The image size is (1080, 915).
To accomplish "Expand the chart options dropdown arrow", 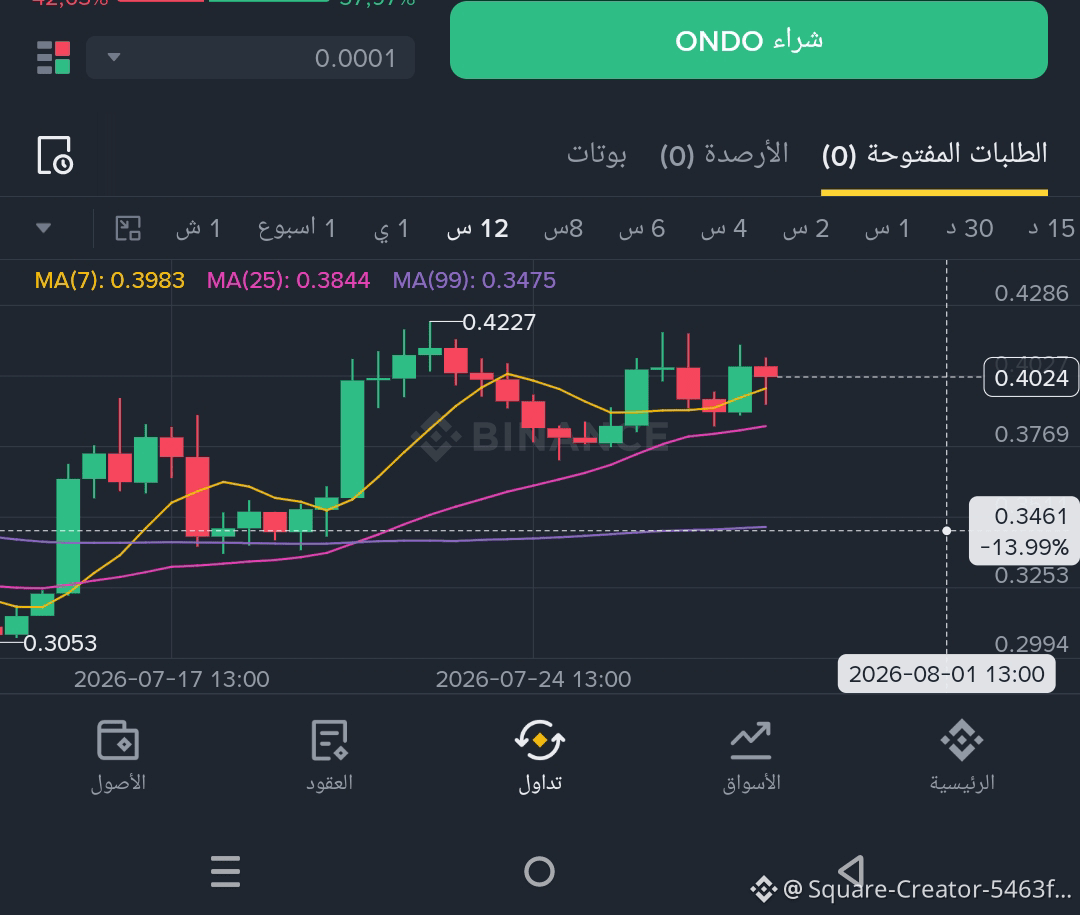I will (43, 228).
